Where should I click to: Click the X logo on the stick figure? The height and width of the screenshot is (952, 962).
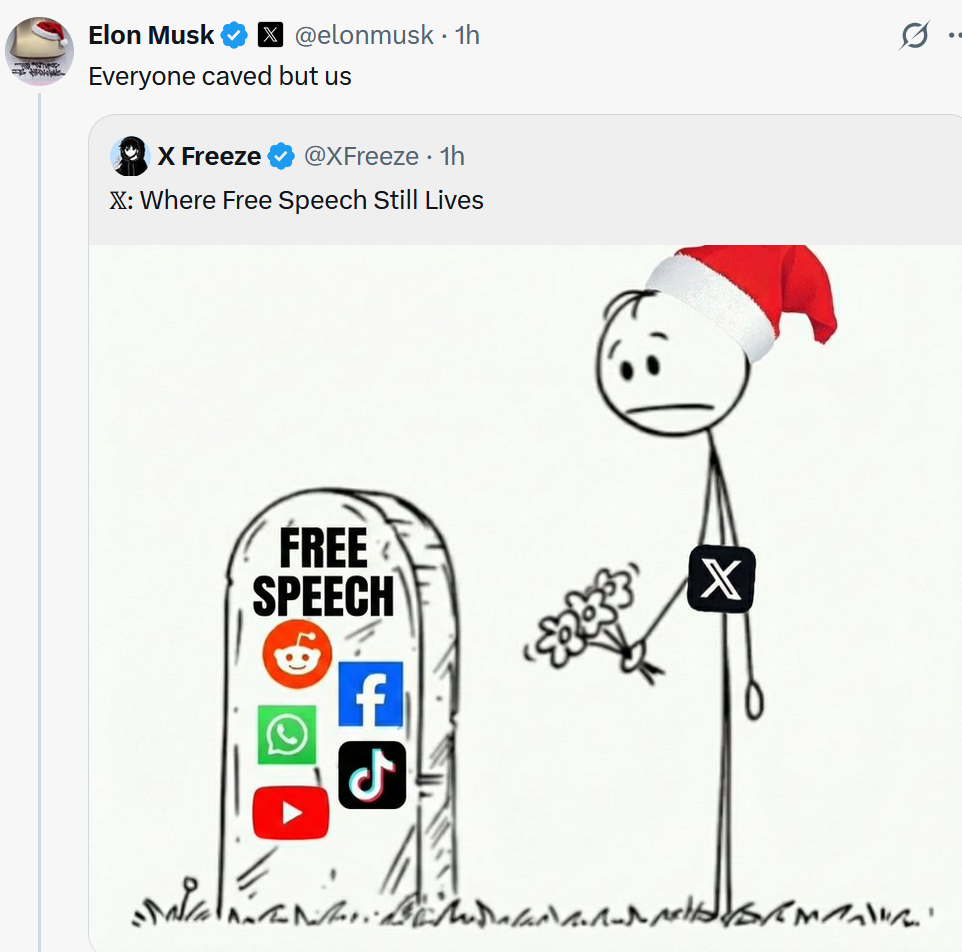721,579
